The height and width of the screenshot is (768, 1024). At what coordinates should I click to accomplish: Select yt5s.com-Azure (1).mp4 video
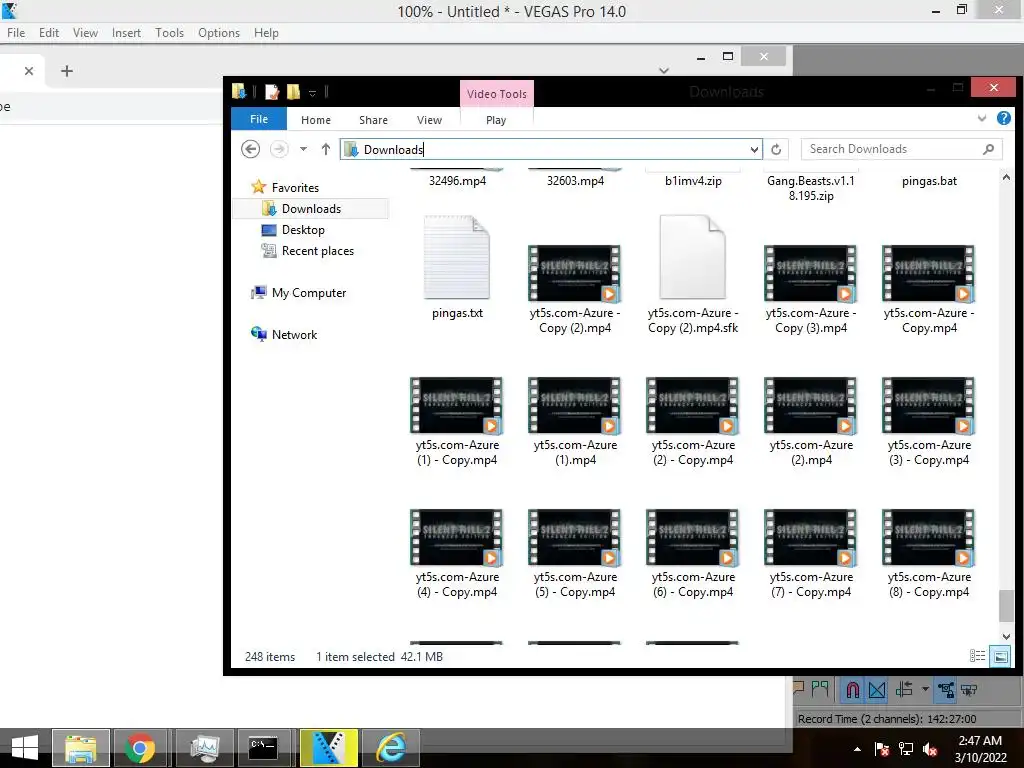(575, 406)
